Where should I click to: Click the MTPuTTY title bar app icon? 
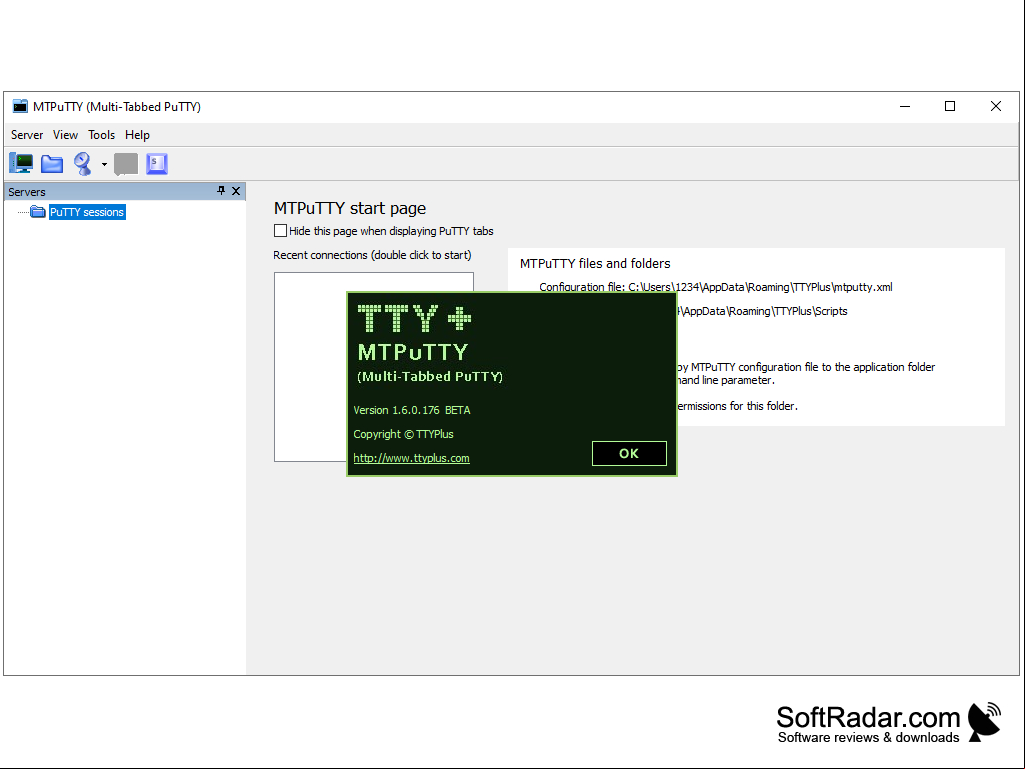pyautogui.click(x=20, y=106)
